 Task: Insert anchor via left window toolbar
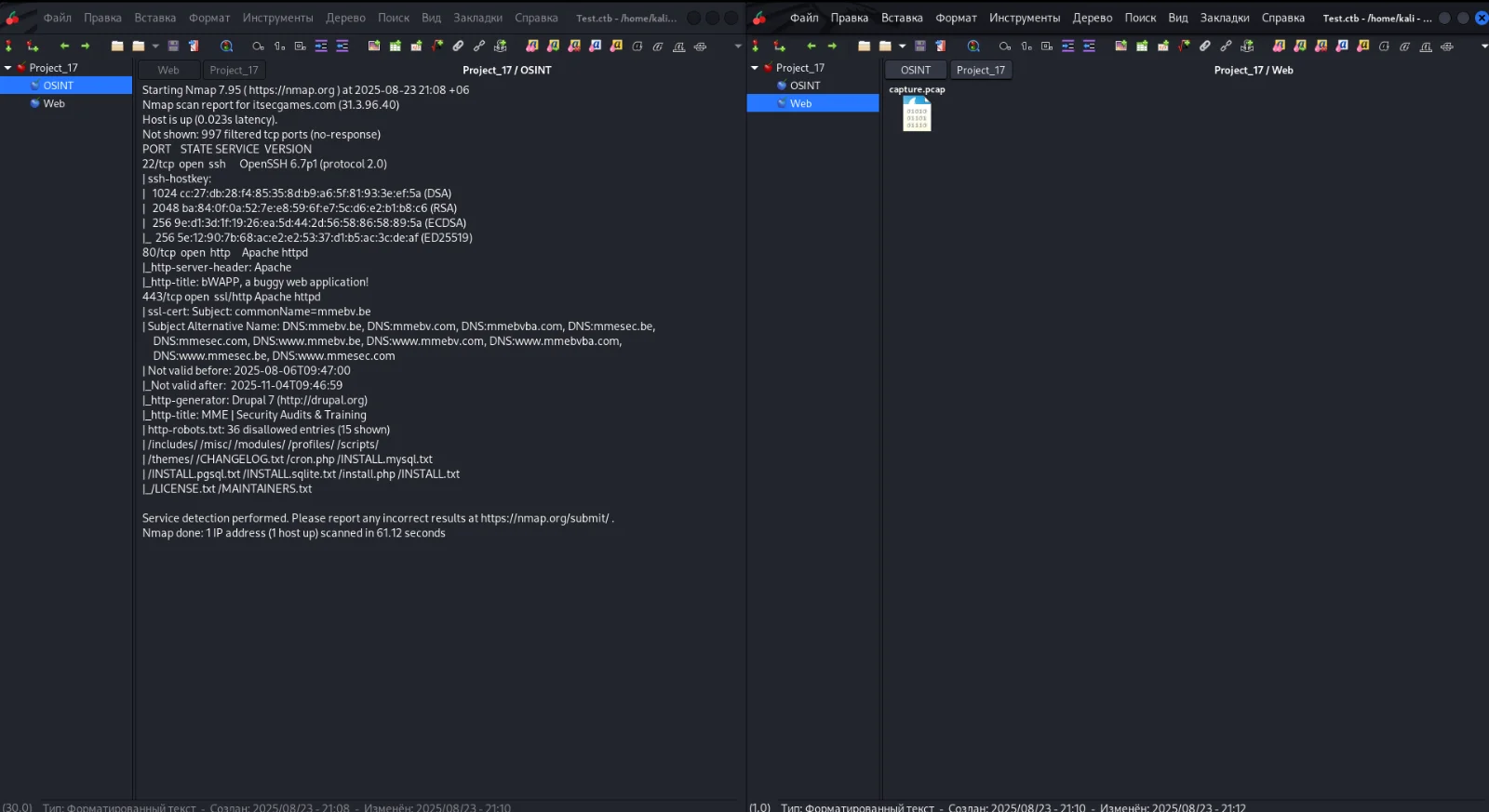[501, 46]
